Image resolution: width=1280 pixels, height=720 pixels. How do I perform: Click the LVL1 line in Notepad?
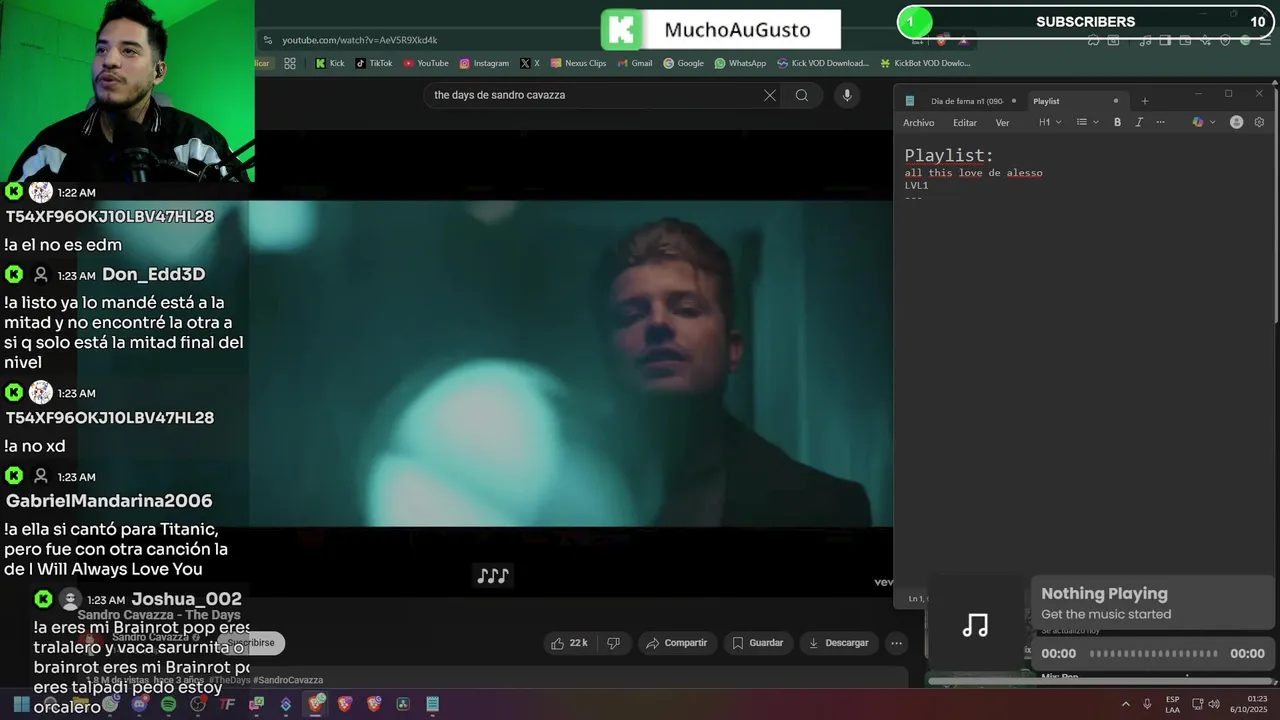[x=916, y=185]
